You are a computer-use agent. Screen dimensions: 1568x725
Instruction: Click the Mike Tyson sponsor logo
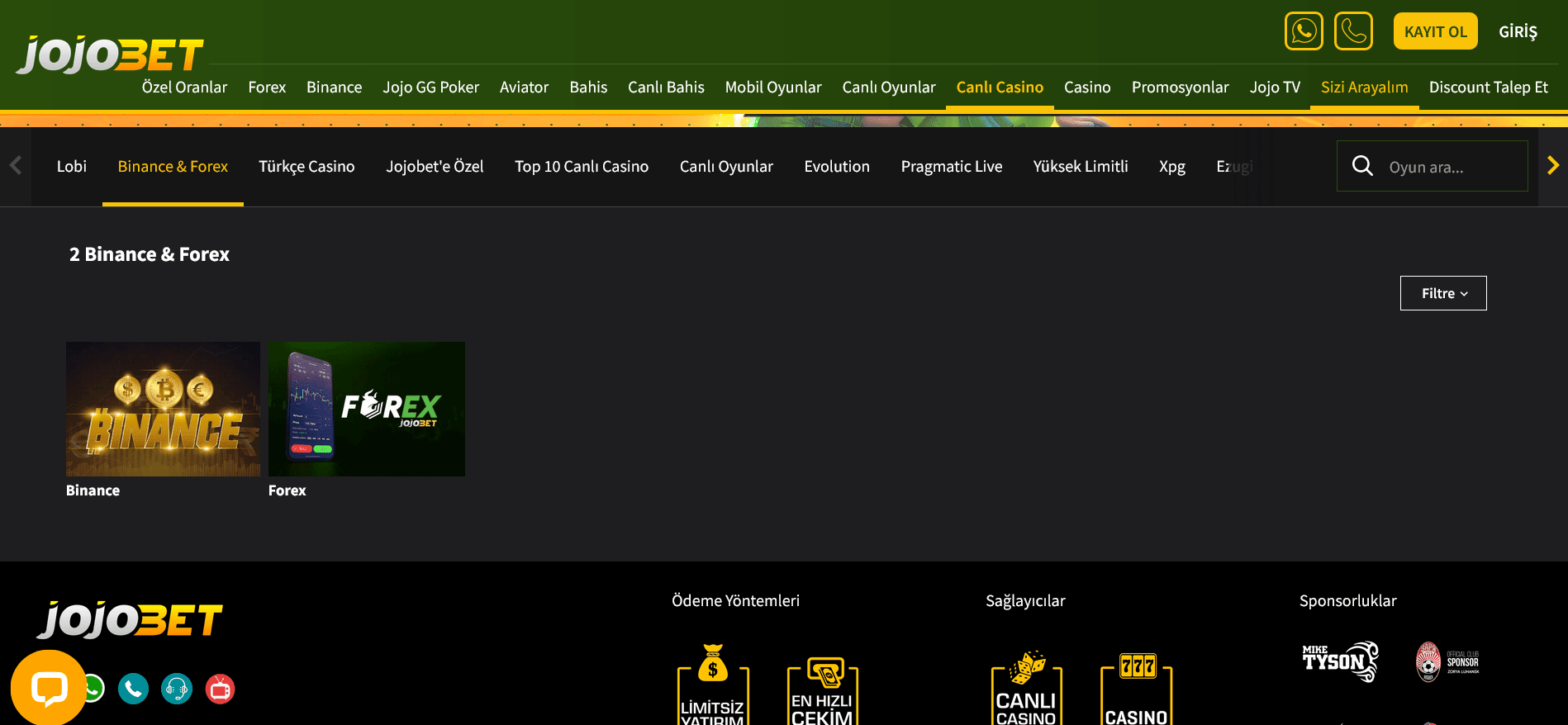coord(1340,661)
